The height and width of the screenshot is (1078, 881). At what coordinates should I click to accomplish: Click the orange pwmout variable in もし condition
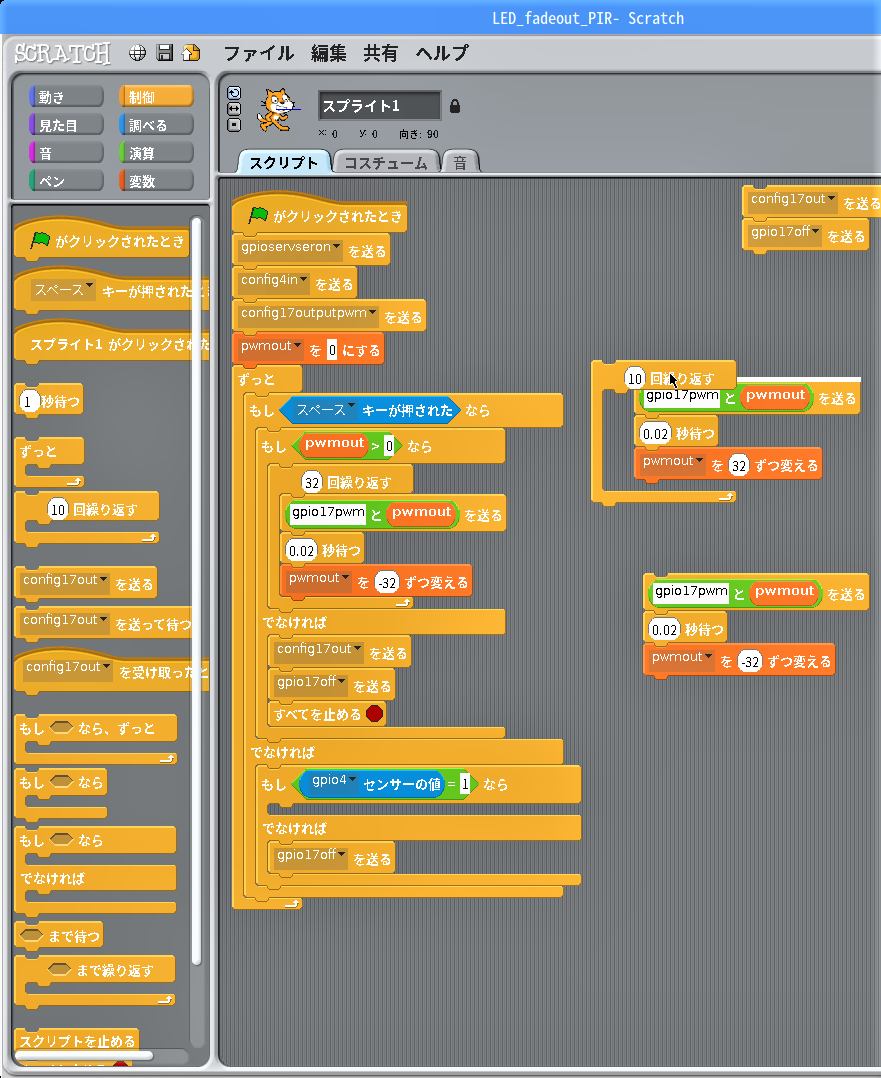334,444
